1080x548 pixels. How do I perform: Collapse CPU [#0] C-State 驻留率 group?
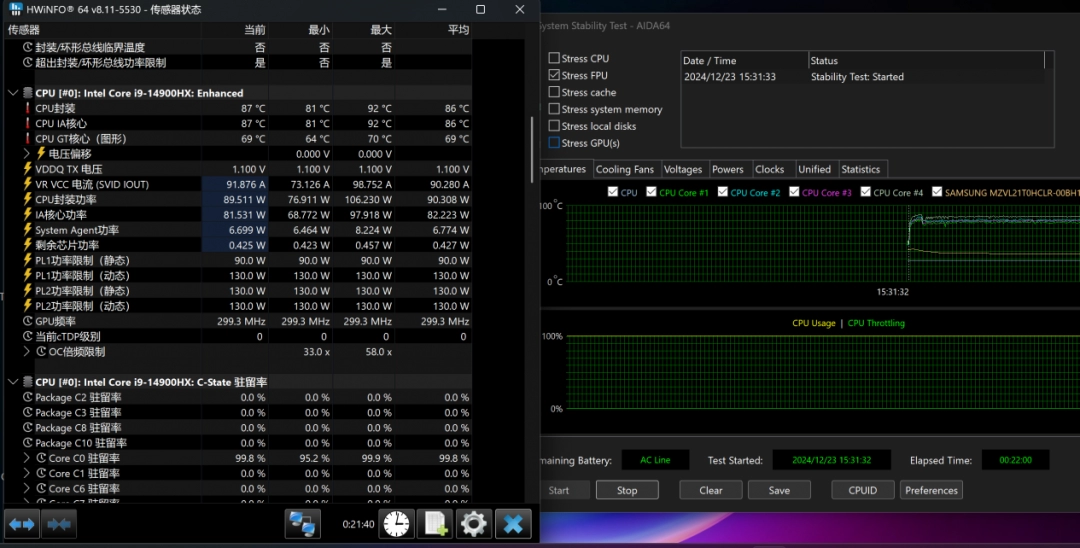[13, 381]
